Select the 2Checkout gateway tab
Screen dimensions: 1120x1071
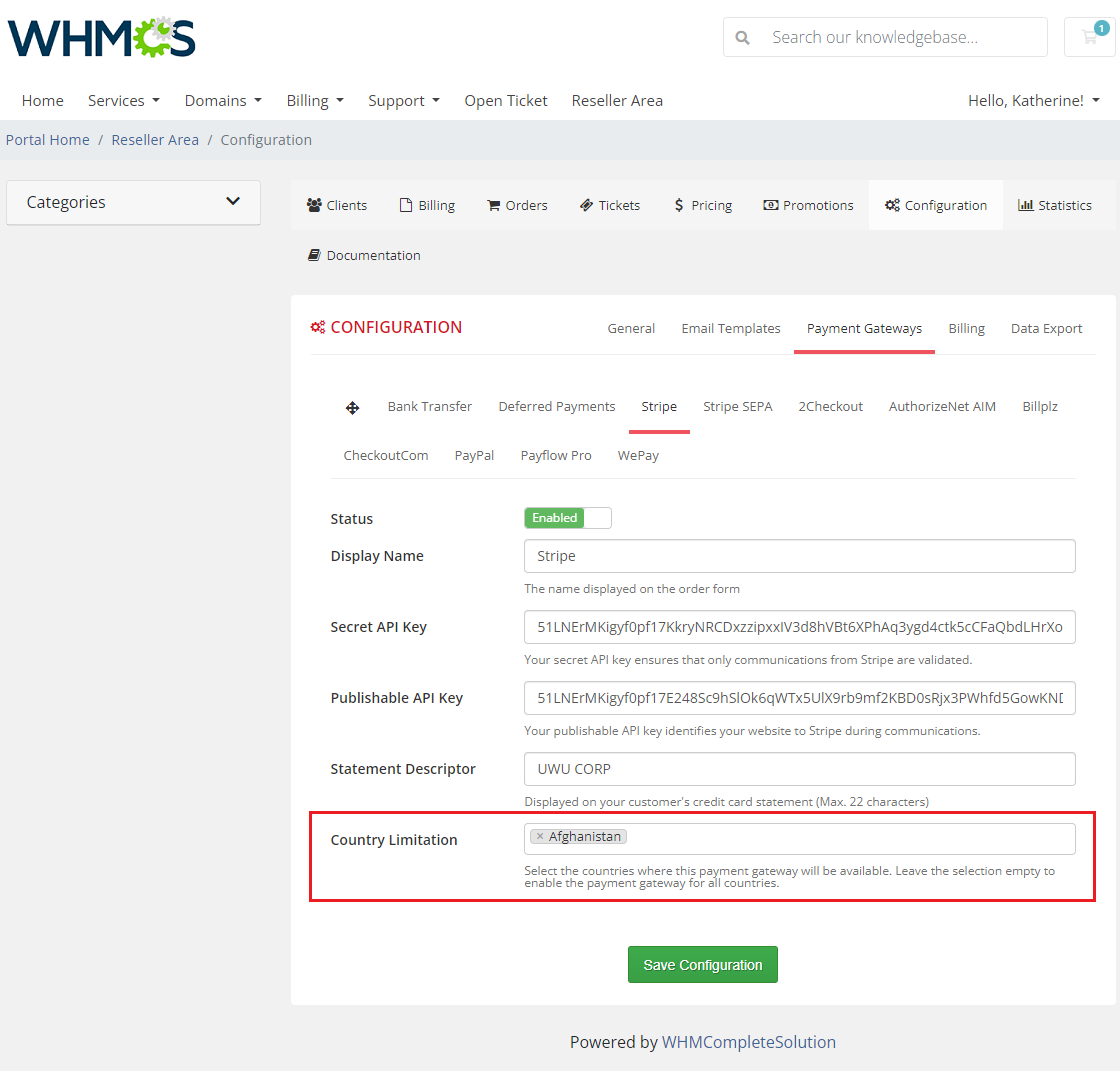click(x=831, y=406)
